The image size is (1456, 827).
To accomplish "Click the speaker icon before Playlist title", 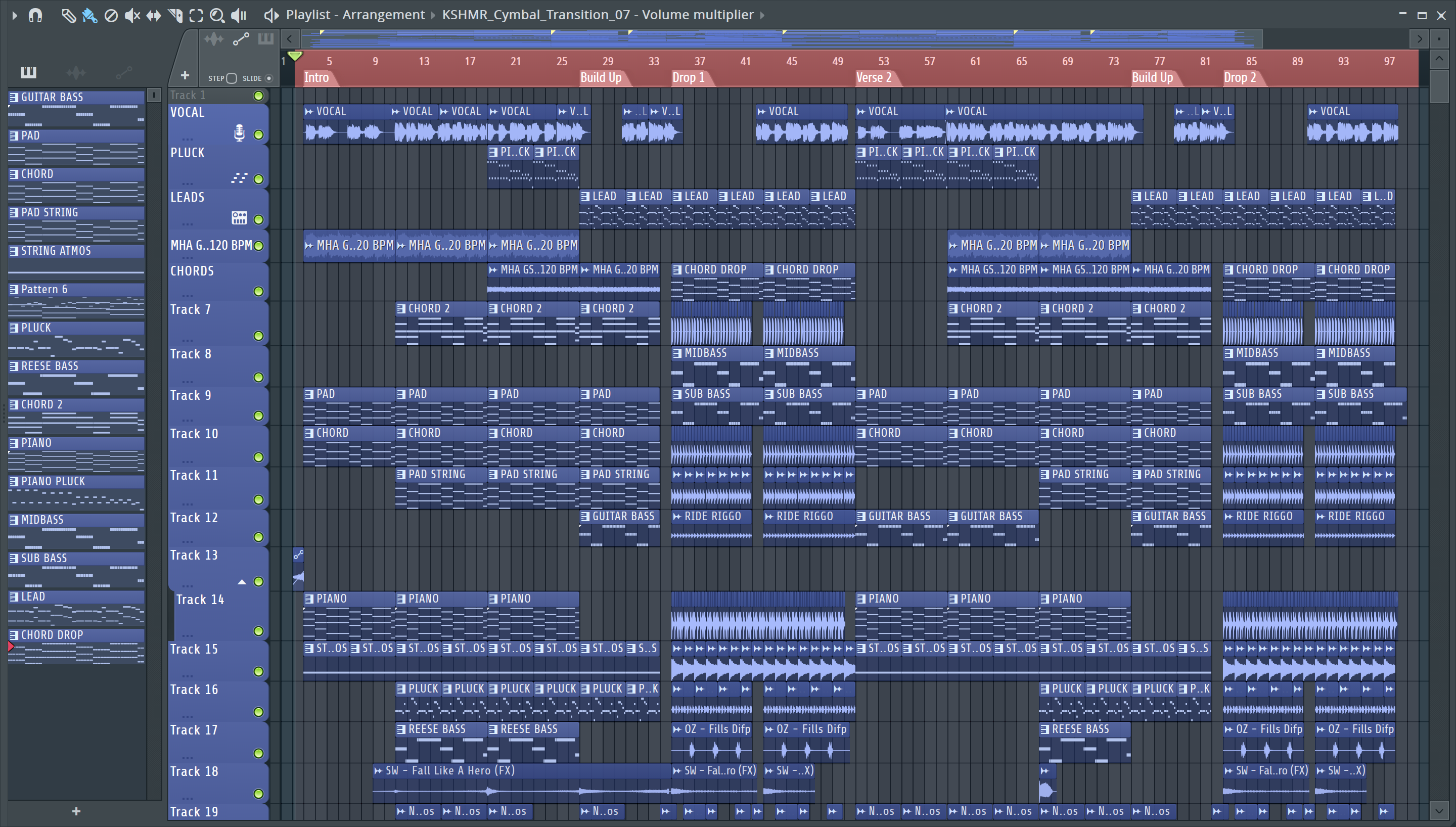I will [x=271, y=15].
